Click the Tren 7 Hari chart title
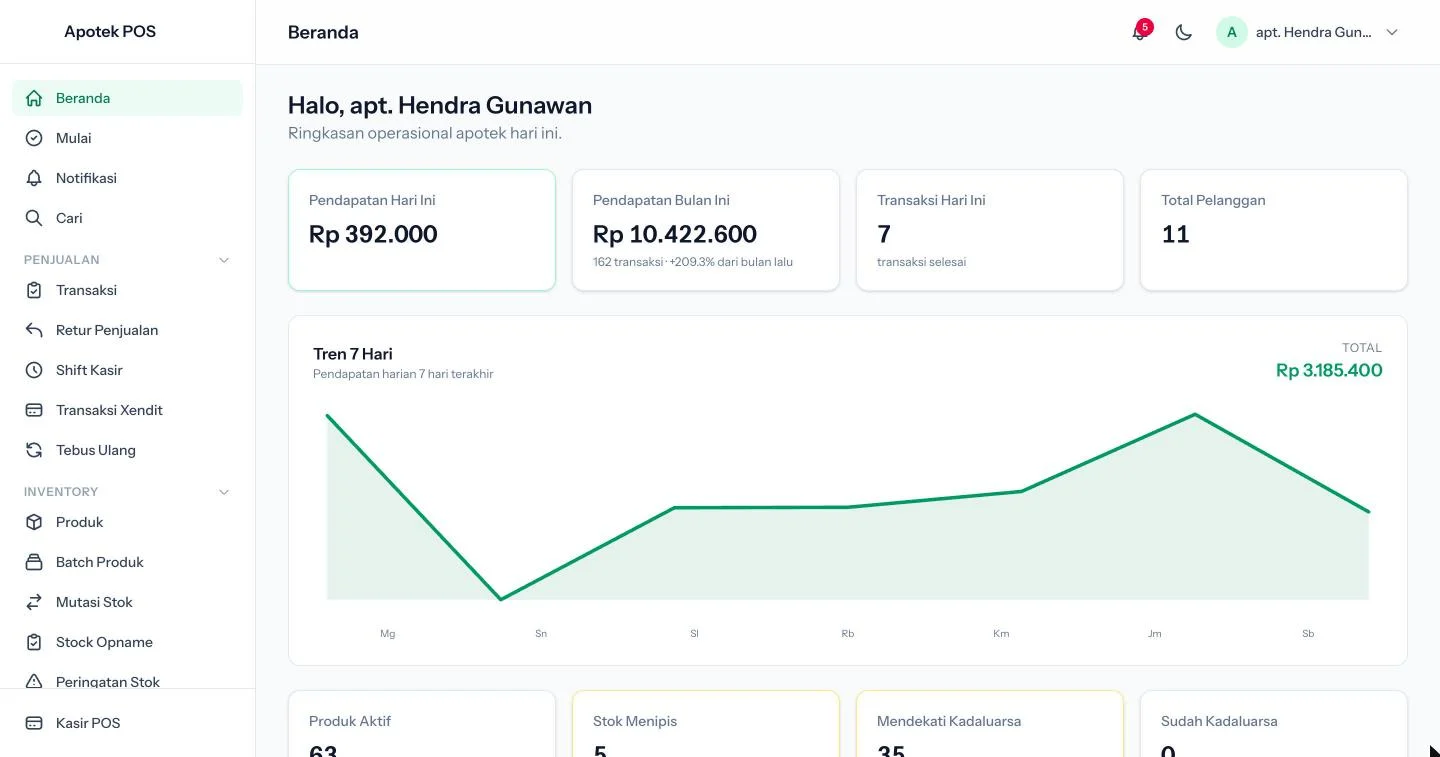The image size is (1440, 757). coord(353,354)
